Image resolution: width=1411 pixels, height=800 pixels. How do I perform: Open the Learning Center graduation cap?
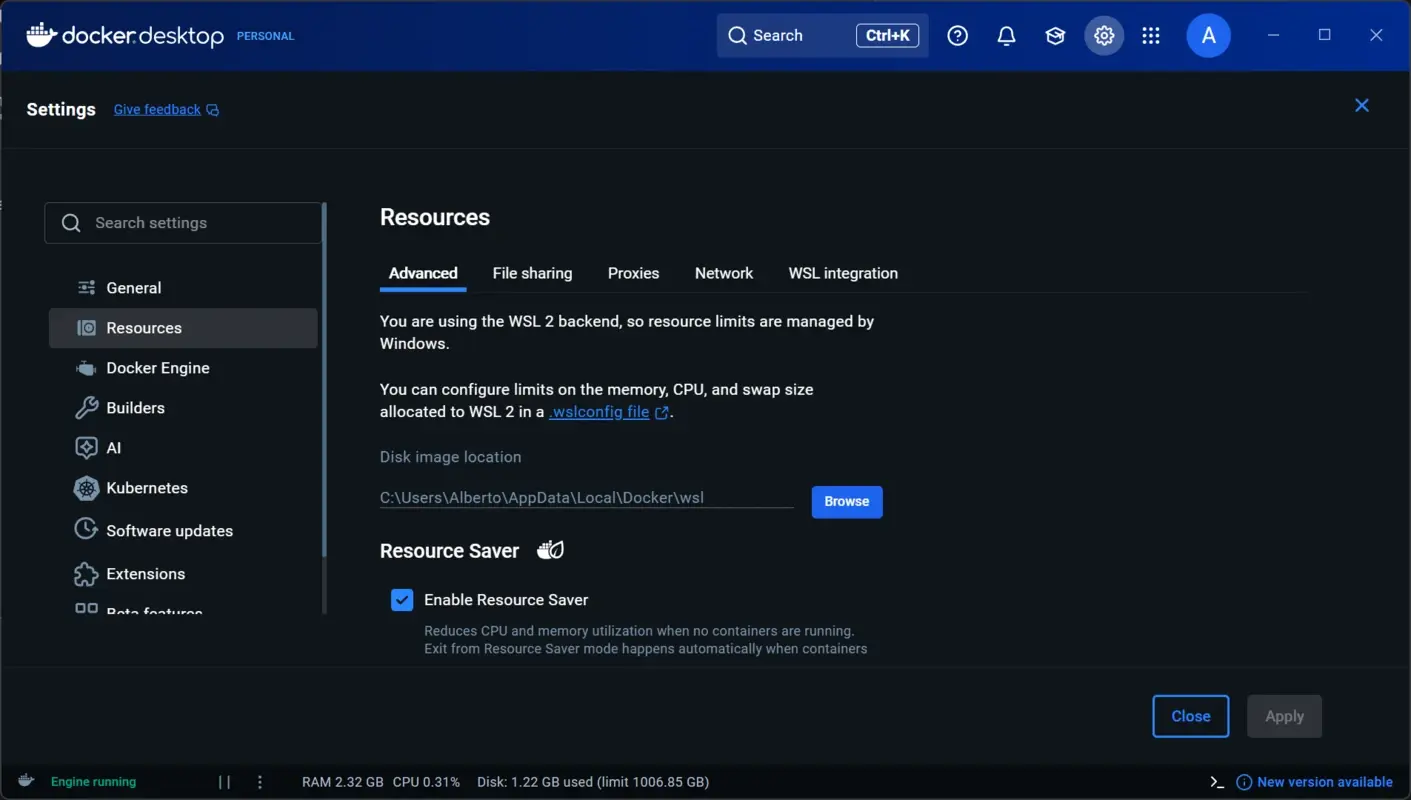pyautogui.click(x=1054, y=35)
